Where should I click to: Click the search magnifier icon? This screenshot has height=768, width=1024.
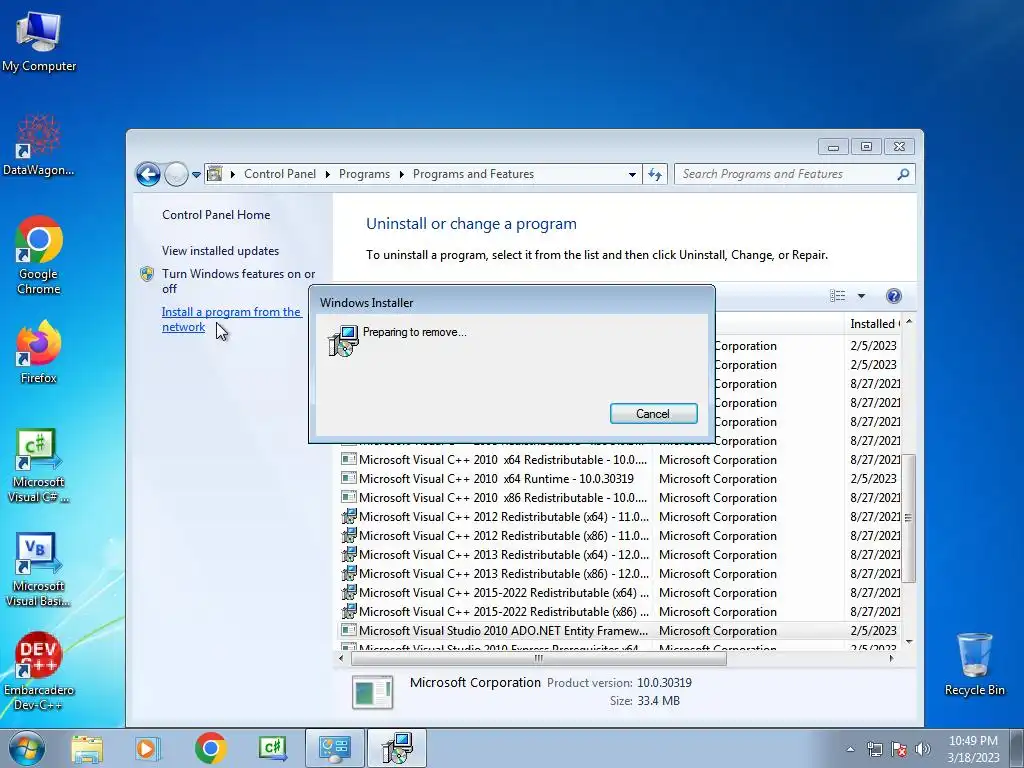pyautogui.click(x=903, y=174)
